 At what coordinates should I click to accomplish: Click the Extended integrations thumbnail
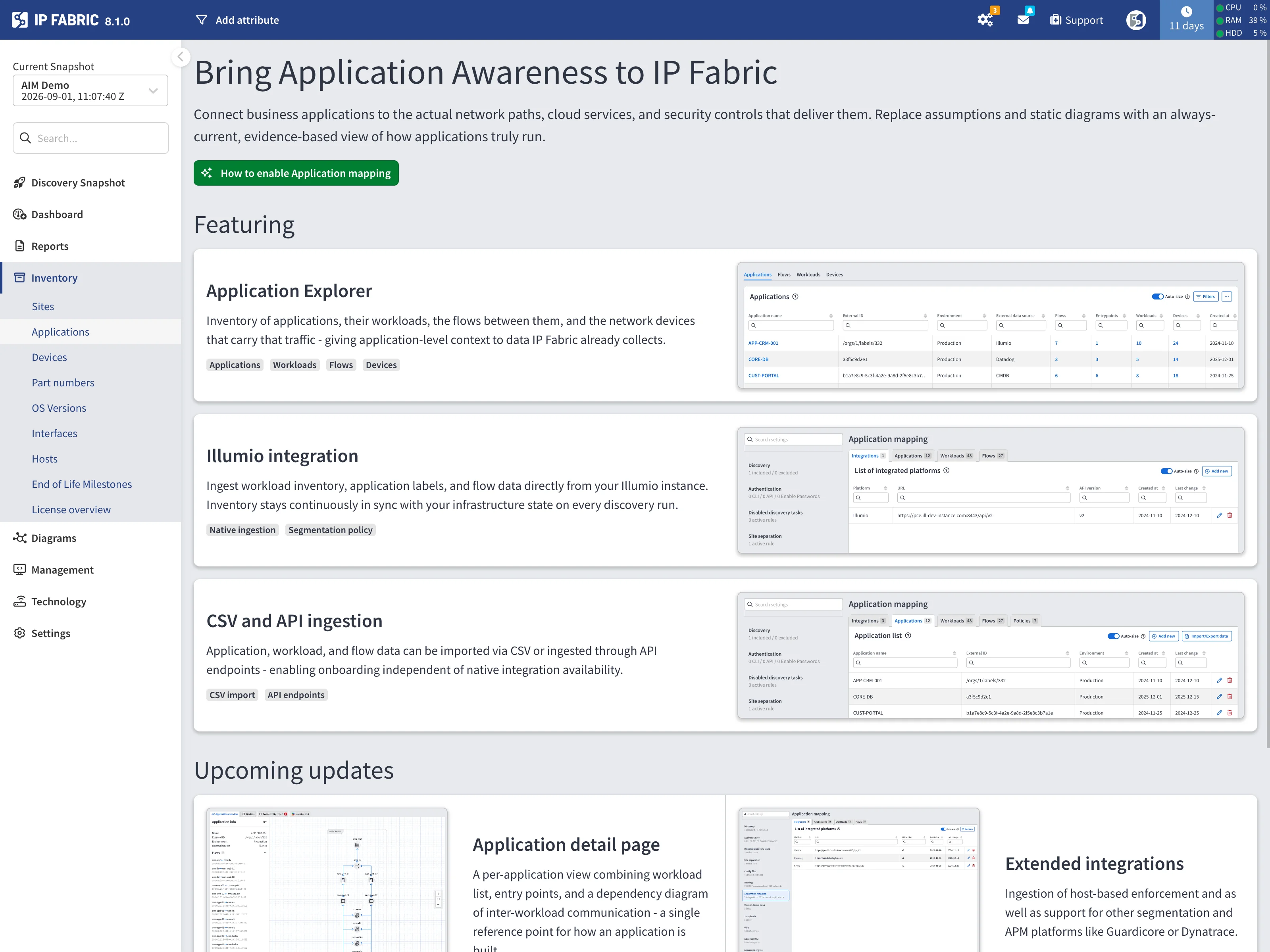tap(859, 880)
